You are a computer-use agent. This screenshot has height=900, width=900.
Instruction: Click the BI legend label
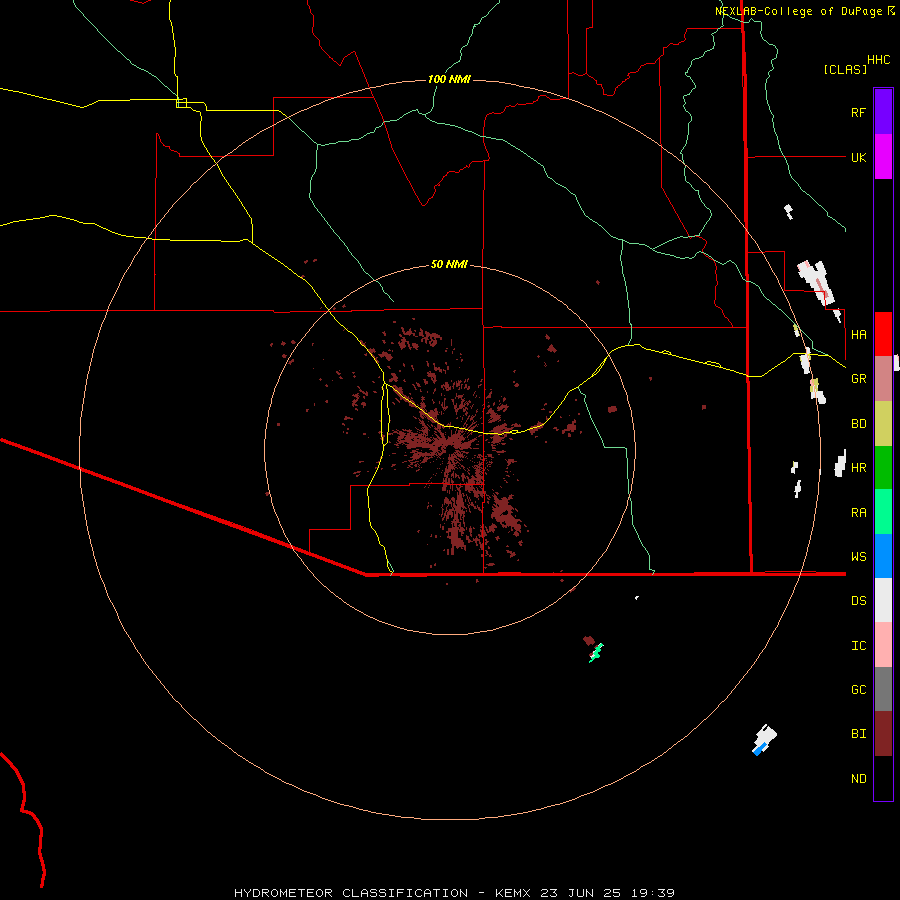(858, 734)
